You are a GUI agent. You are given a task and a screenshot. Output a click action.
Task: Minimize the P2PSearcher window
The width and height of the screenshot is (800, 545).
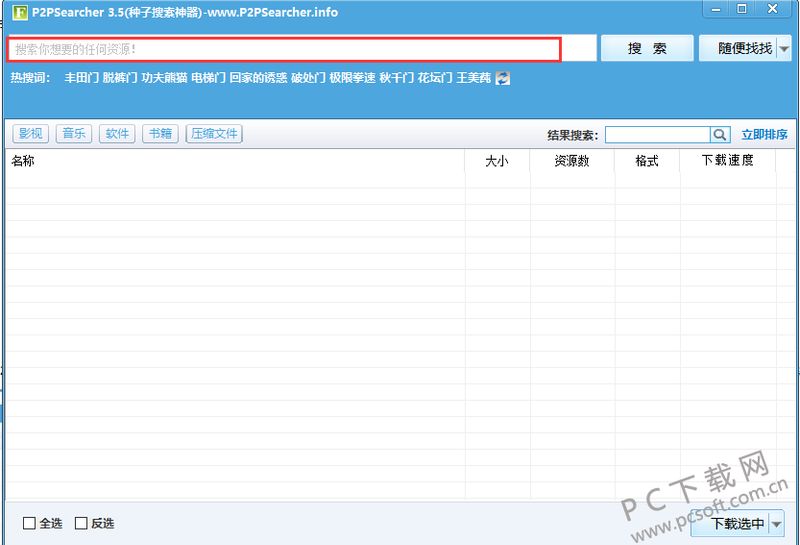[x=716, y=9]
